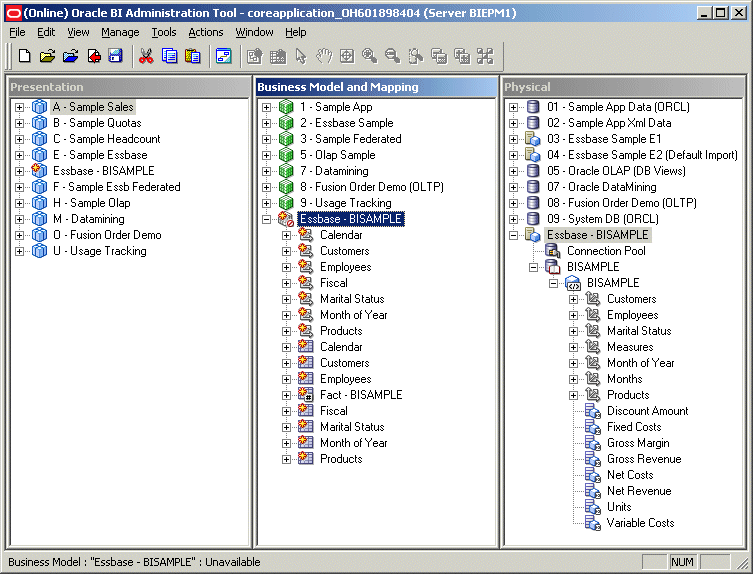
Task: Open the Manage menu
Action: 120,32
